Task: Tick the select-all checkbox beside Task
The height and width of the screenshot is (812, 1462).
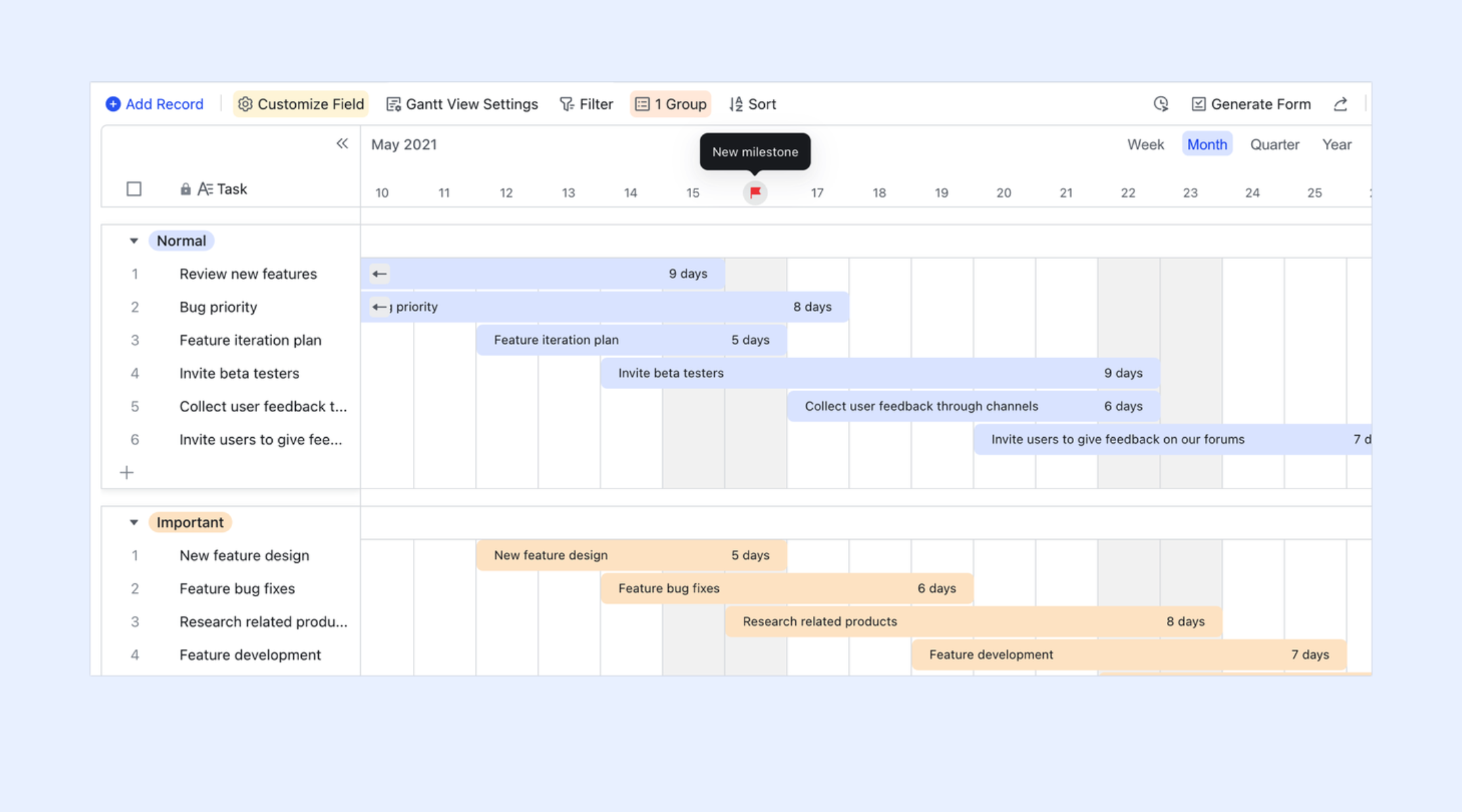Action: [x=134, y=189]
